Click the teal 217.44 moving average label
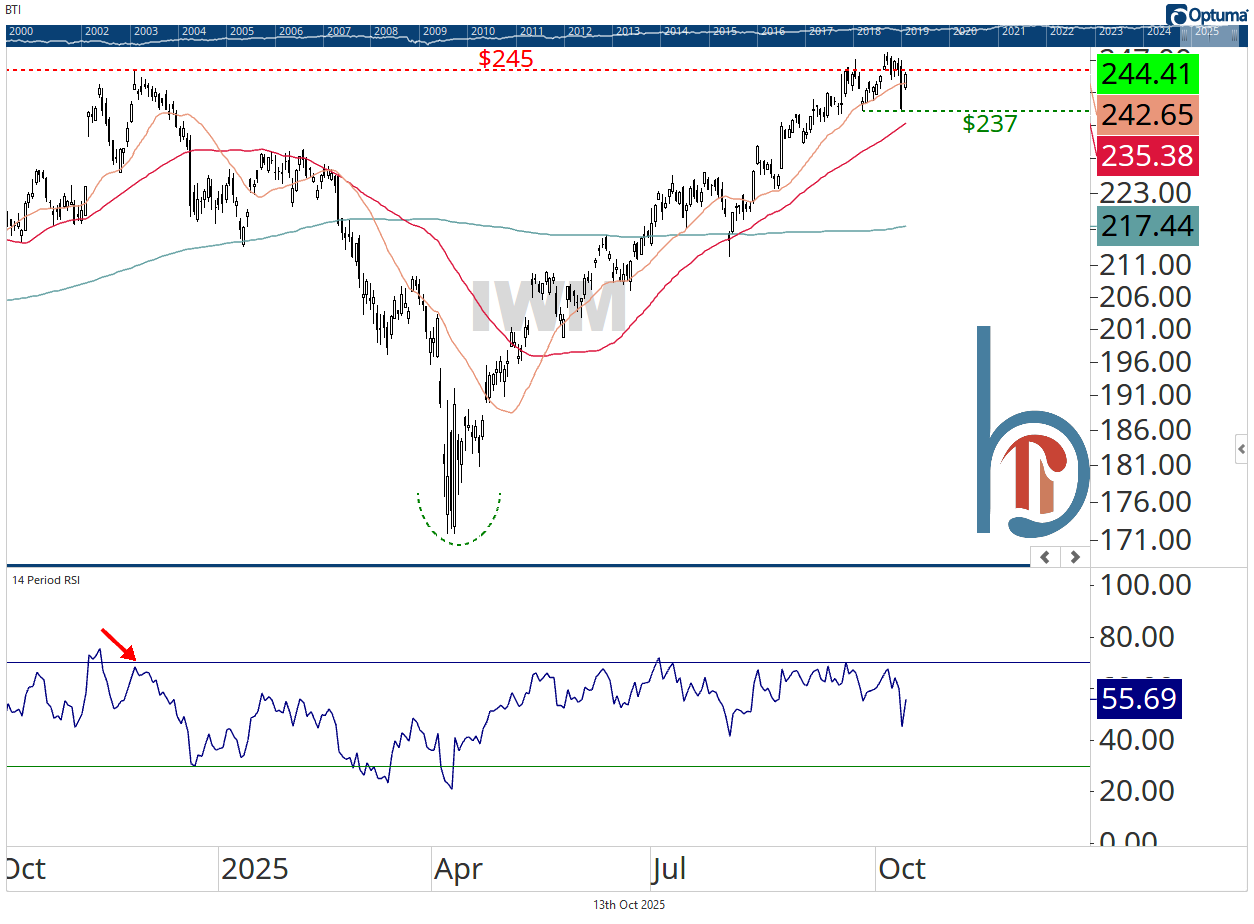The width and height of the screenshot is (1254, 924). pos(1145,227)
